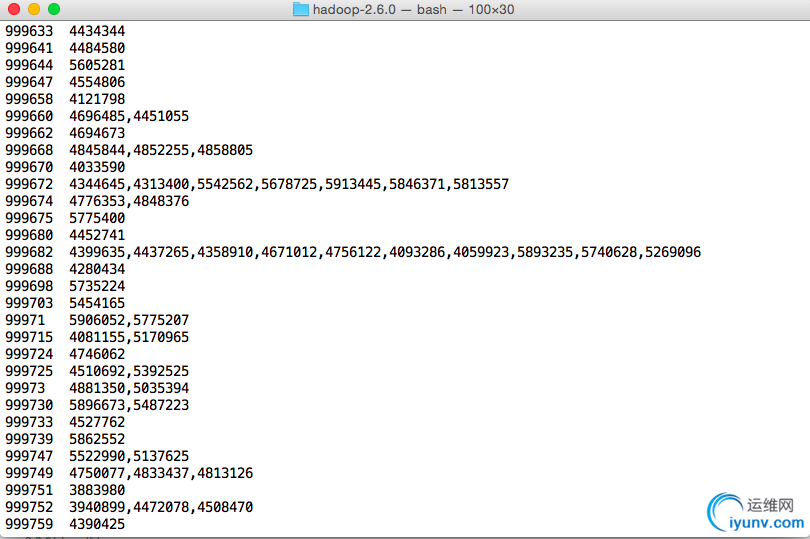Click the yellow minimize window button
Viewport: 810px width, 539px height.
point(34,9)
